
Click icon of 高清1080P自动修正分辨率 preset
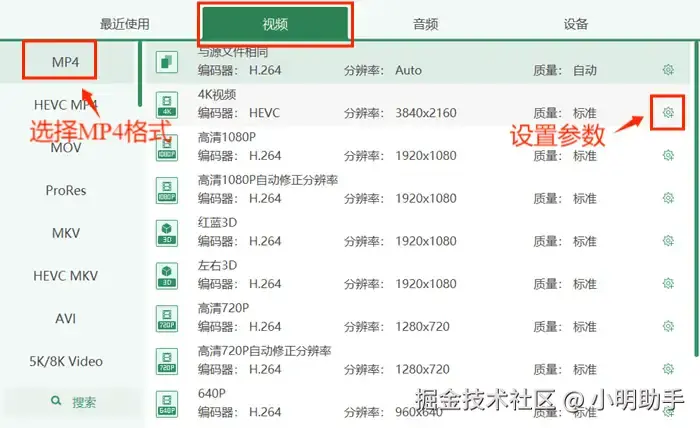pos(167,191)
